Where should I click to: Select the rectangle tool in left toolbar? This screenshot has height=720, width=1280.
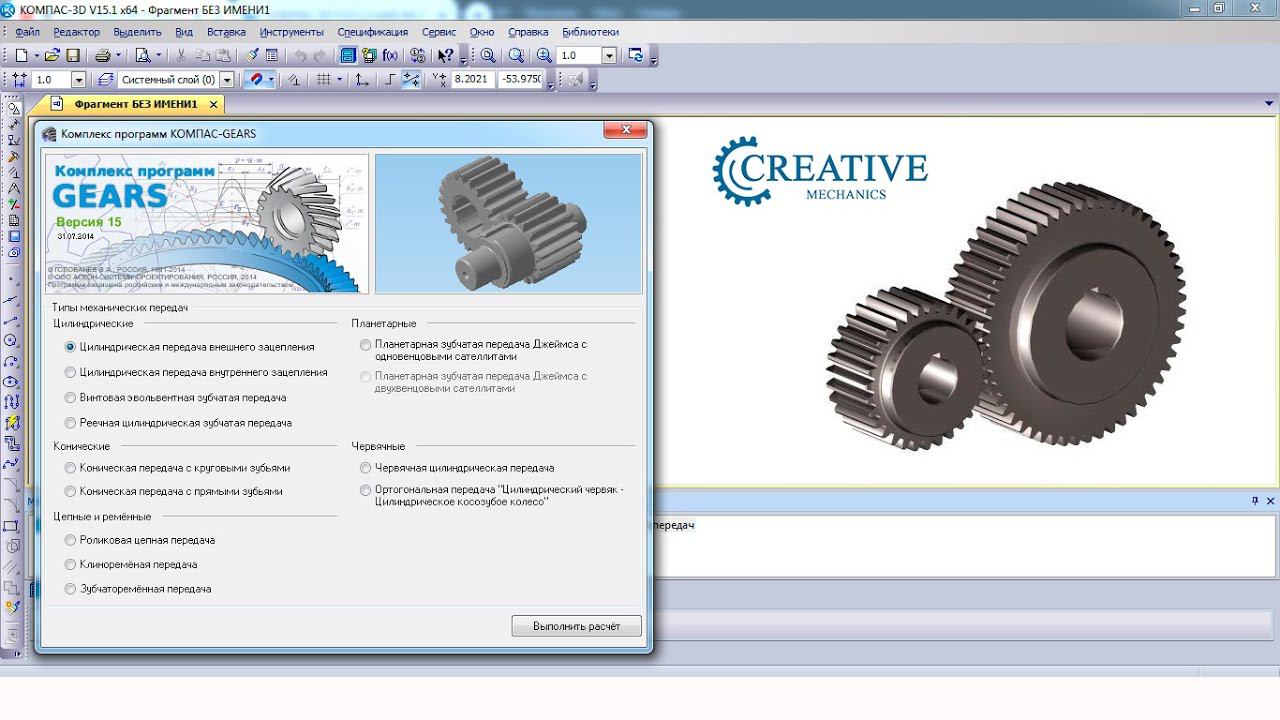(x=12, y=525)
